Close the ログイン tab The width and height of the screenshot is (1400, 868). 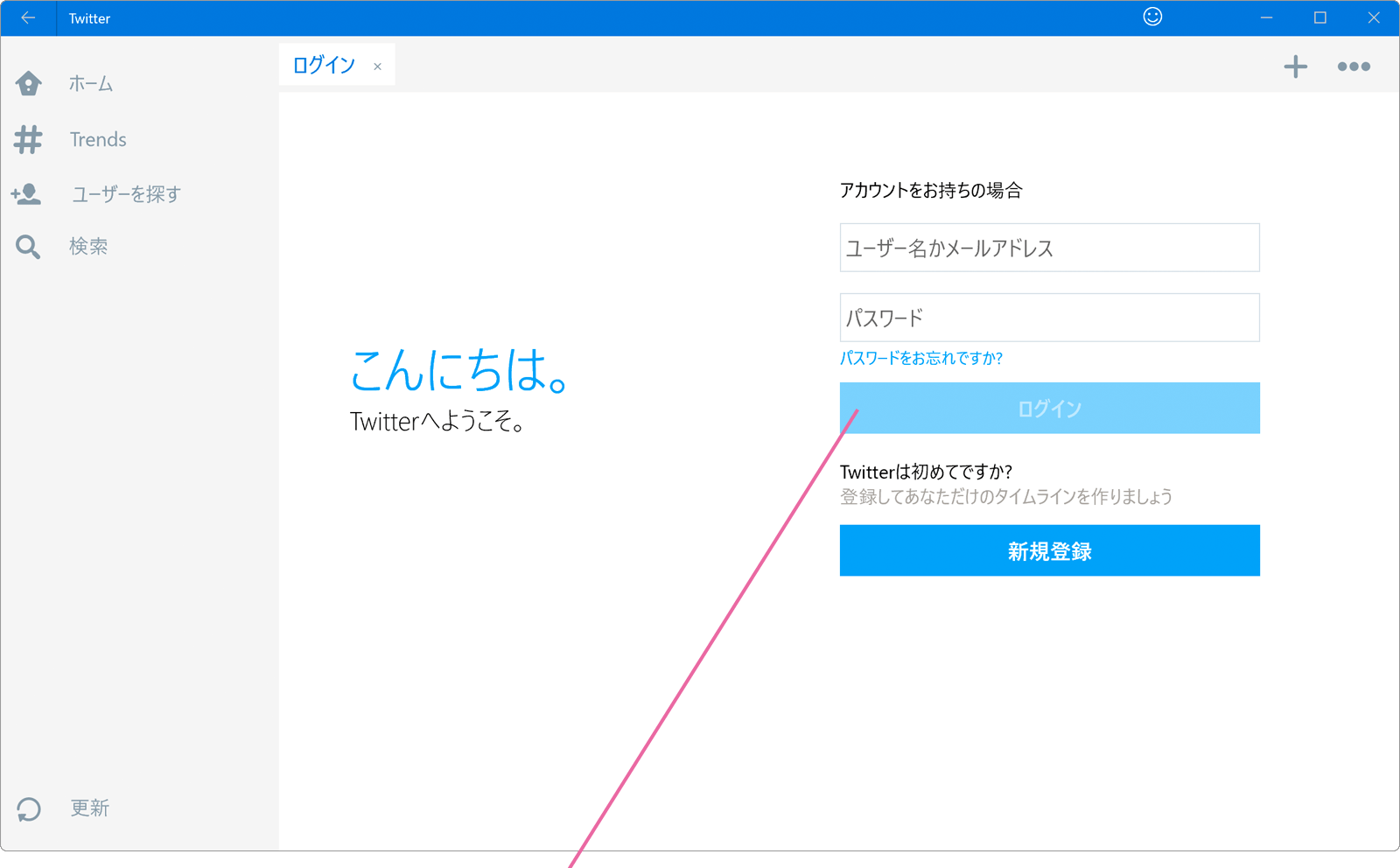[377, 66]
